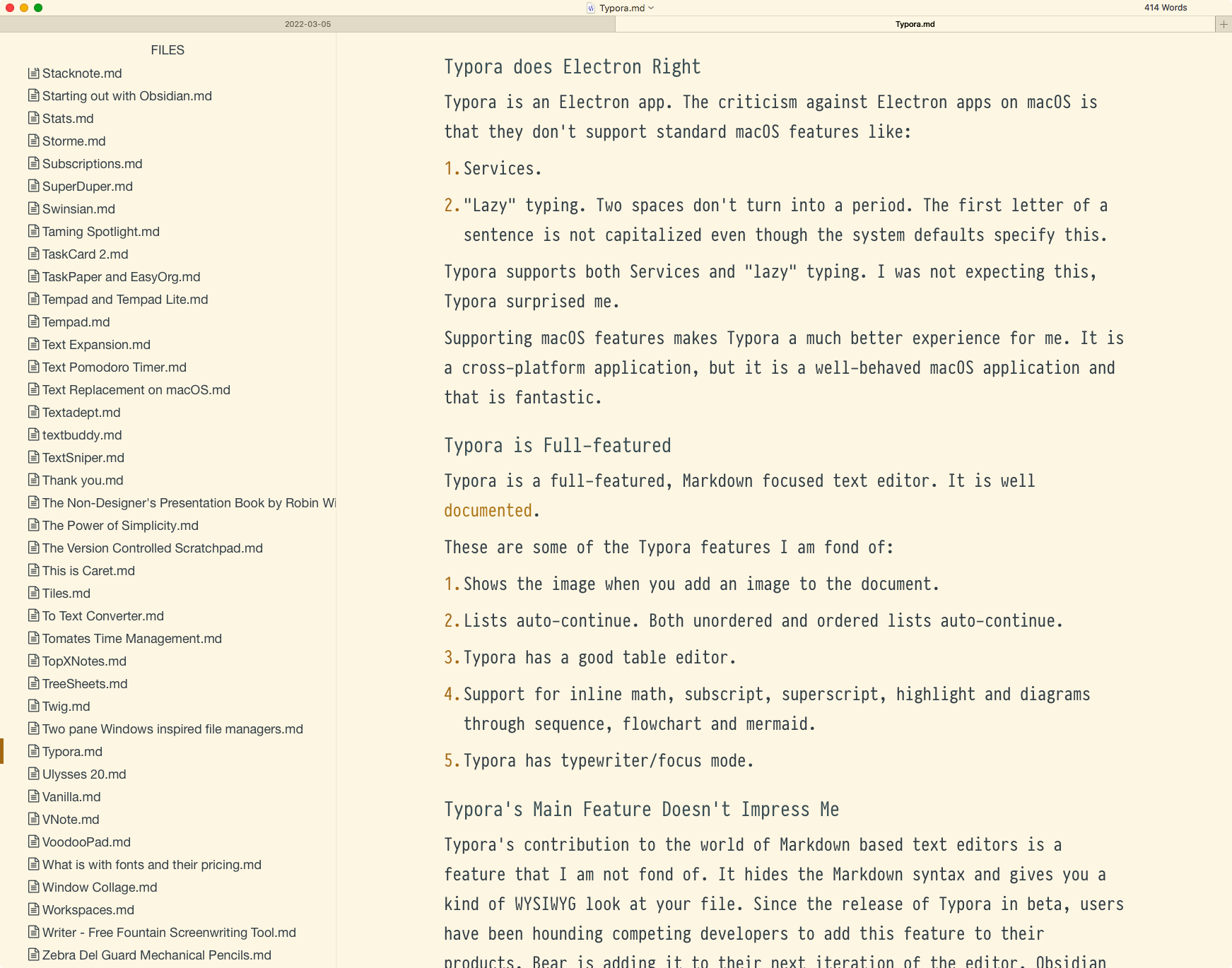Open the Typora.md title dropdown chevron
The image size is (1232, 968).
[x=651, y=8]
